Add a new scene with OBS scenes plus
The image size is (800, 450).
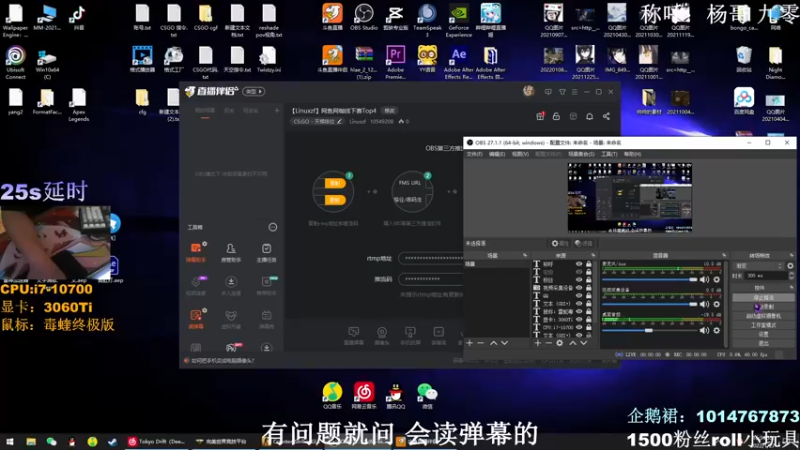(x=470, y=343)
